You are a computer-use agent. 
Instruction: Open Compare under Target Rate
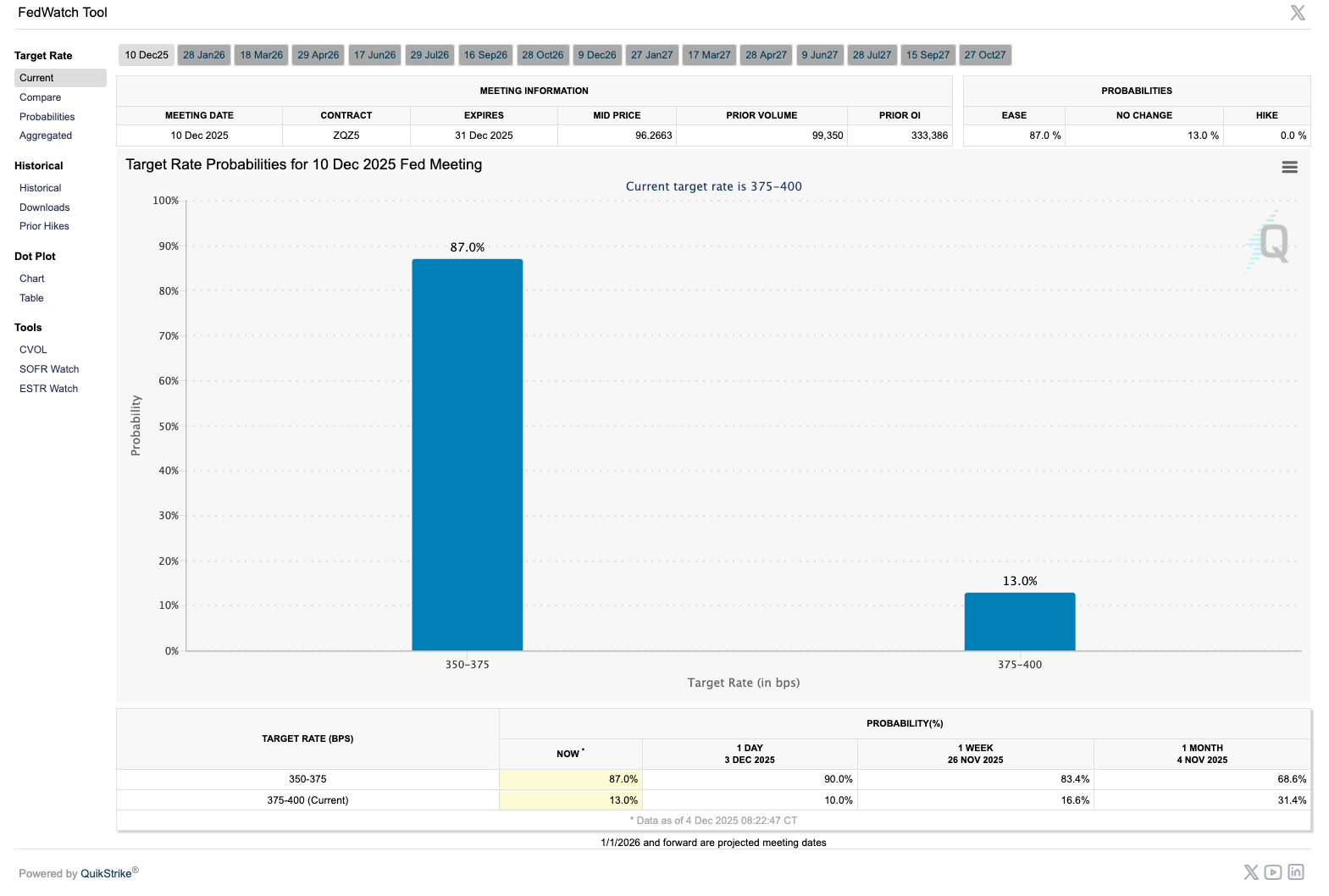[x=41, y=97]
